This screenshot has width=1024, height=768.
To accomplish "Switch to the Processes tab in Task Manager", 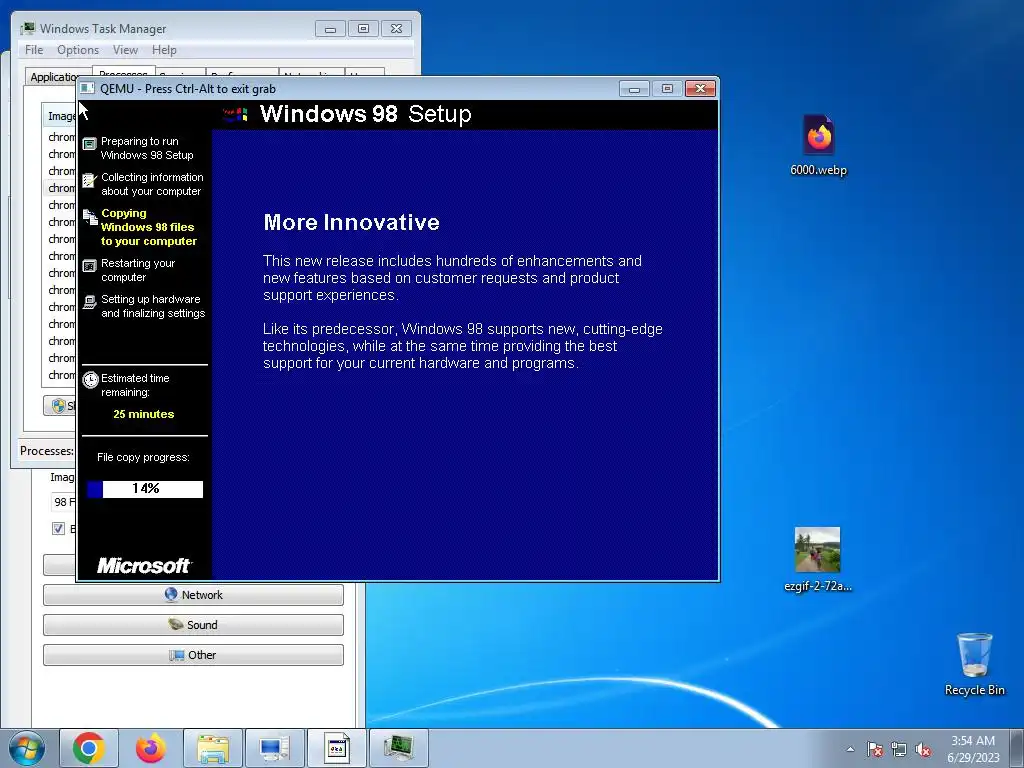I will [123, 72].
